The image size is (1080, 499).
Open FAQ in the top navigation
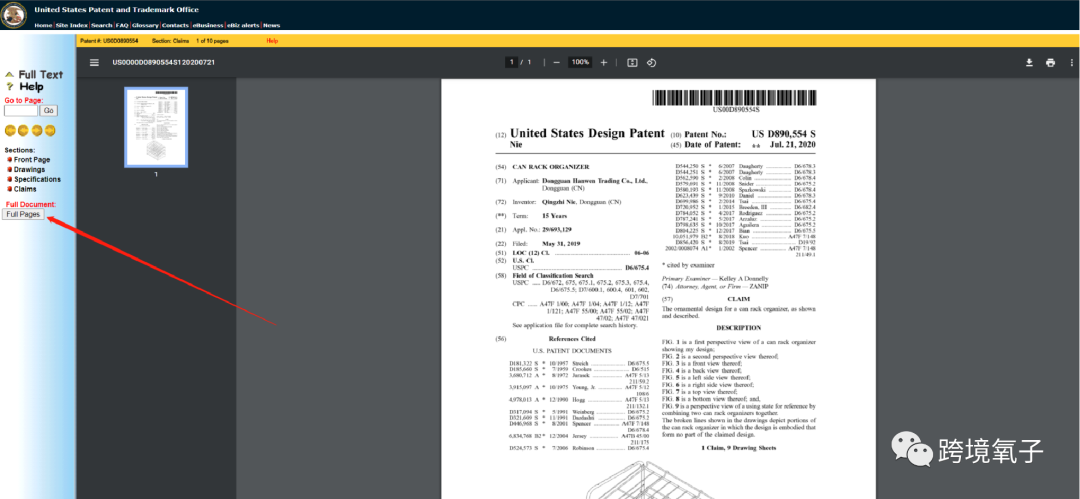tap(122, 25)
